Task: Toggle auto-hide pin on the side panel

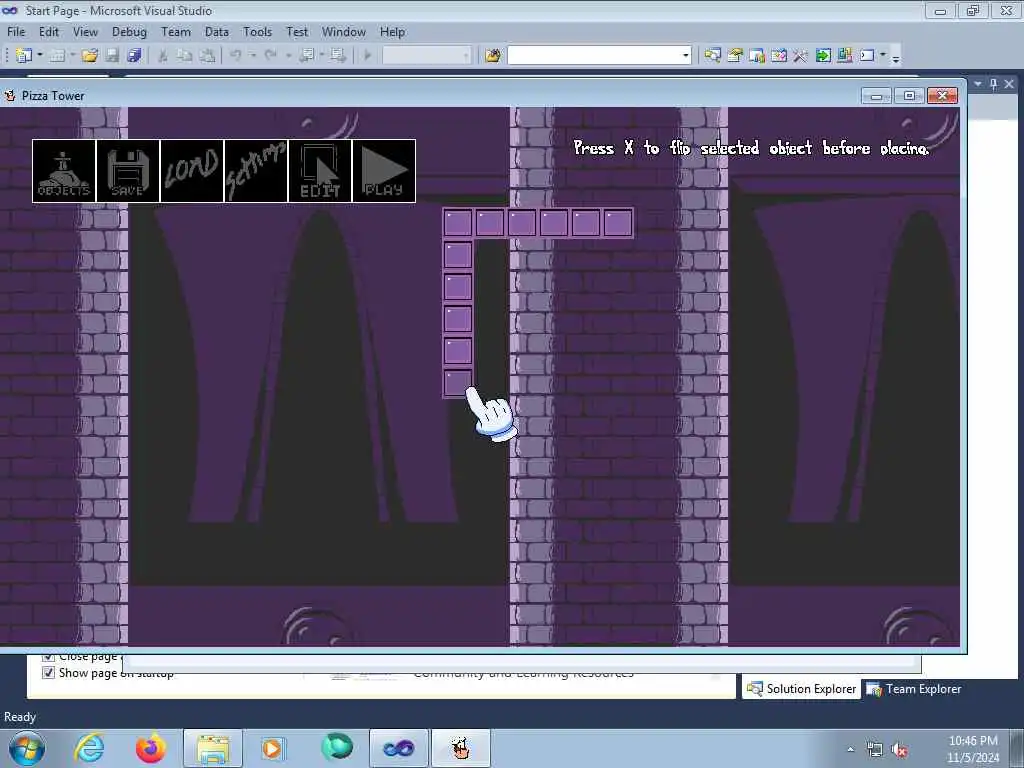Action: (x=994, y=84)
